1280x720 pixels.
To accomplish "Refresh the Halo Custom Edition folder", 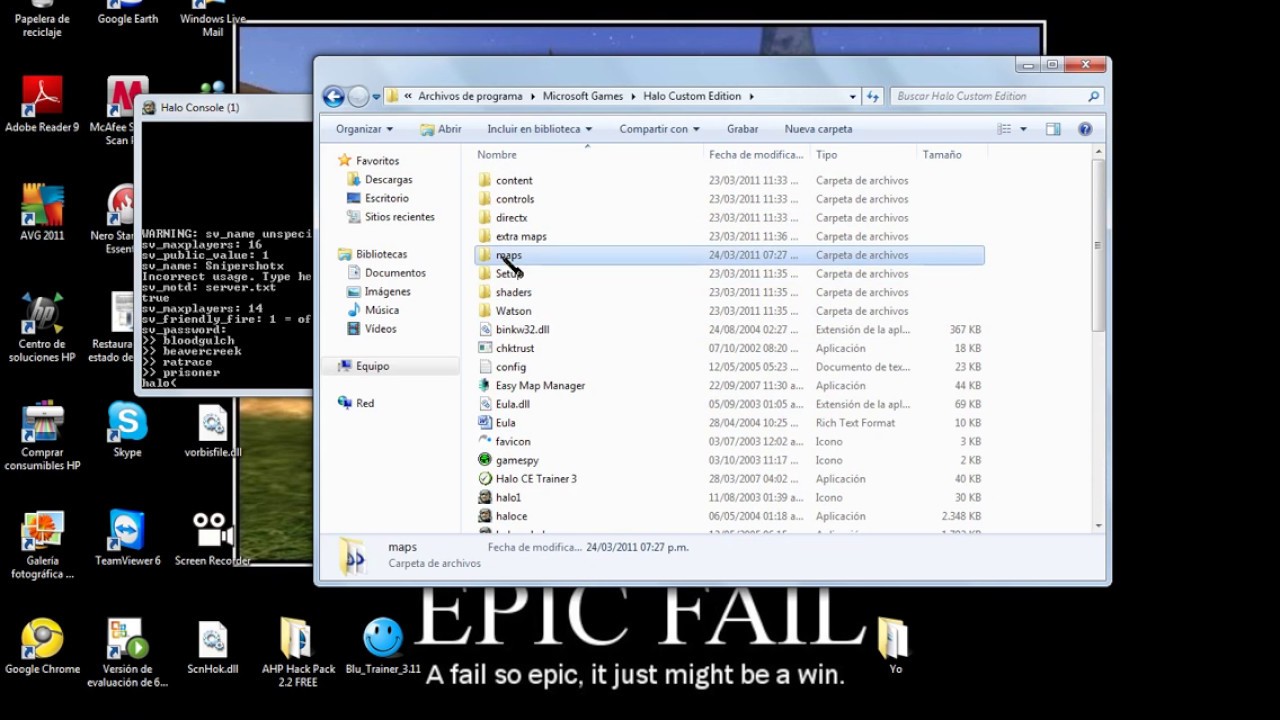I will pos(873,96).
